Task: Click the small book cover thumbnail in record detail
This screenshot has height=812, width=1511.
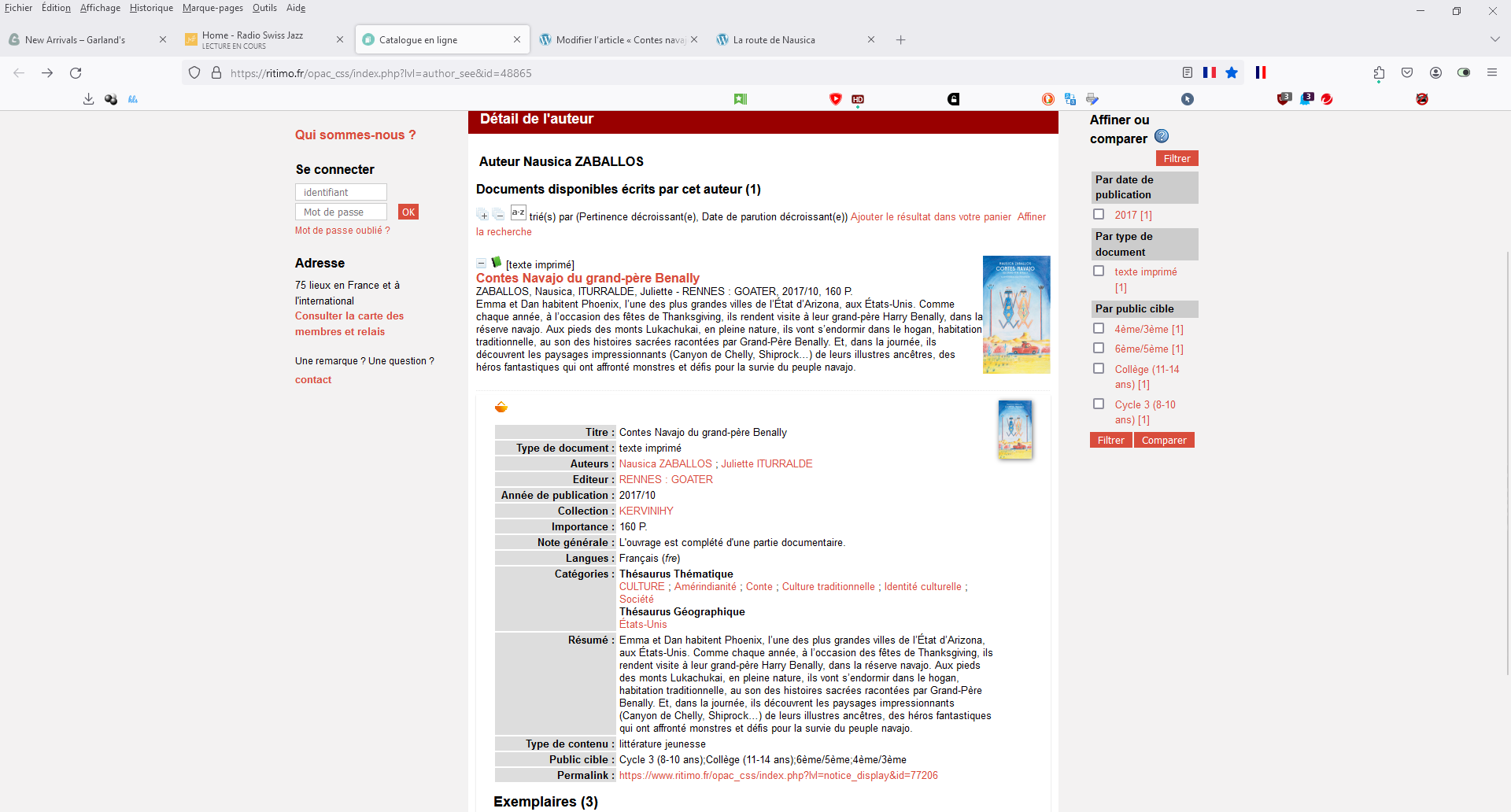Action: click(1015, 430)
